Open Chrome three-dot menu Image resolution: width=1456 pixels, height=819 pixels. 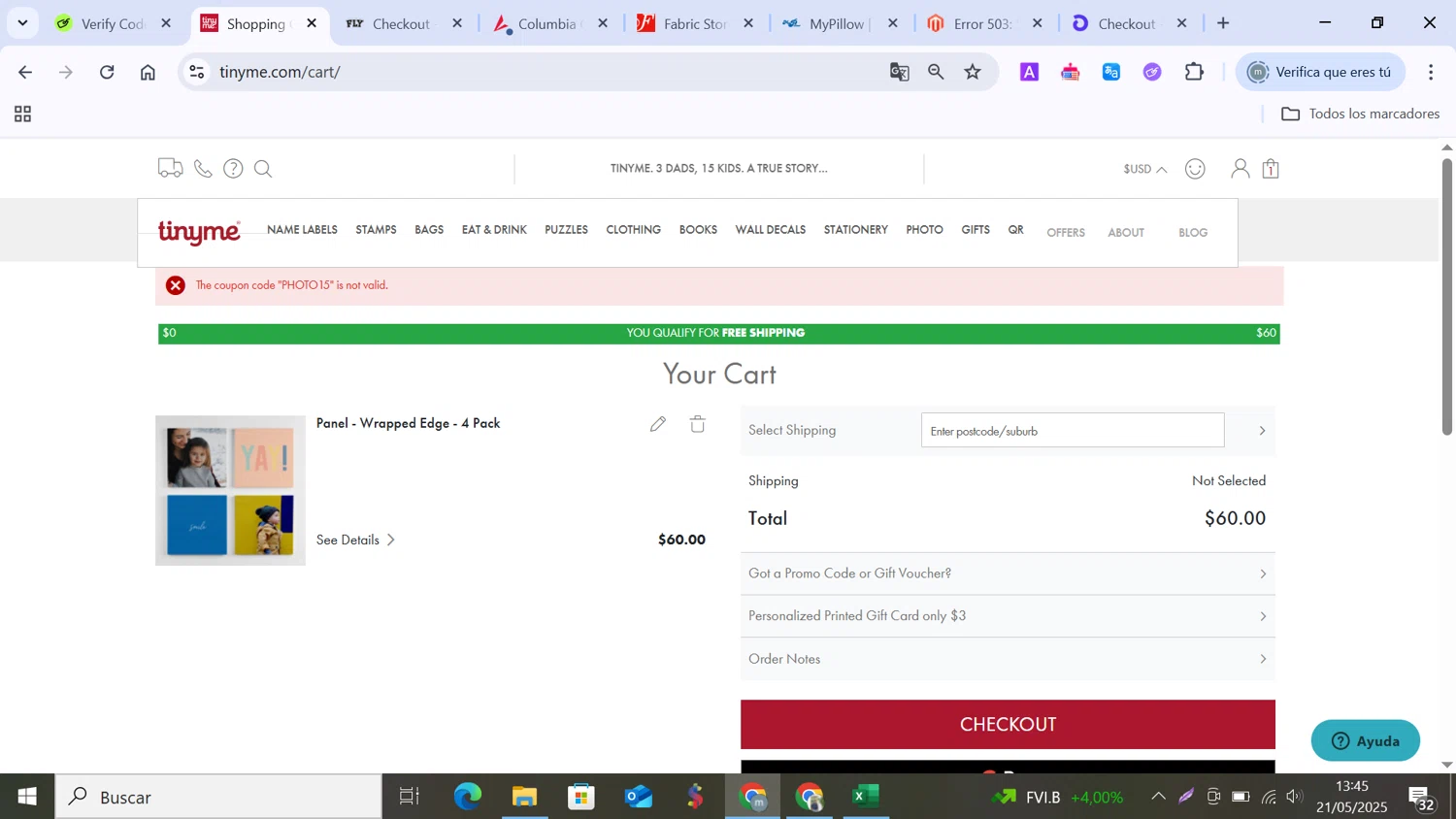click(x=1431, y=72)
